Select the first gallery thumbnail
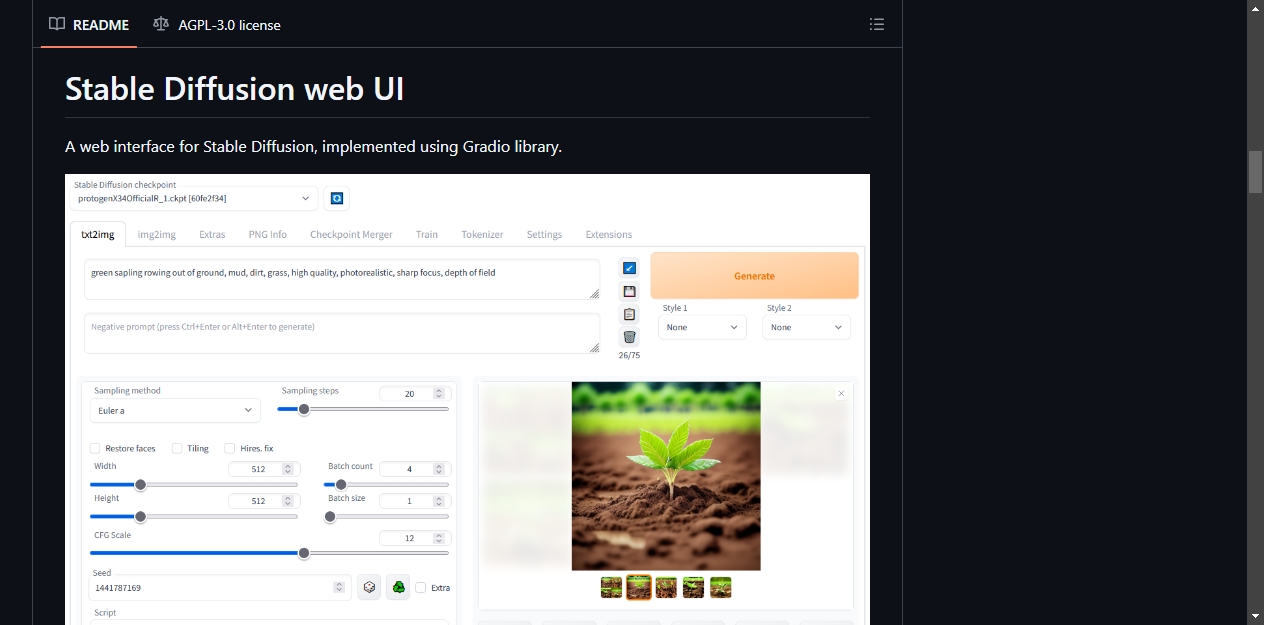Screen dimensions: 1264x625 [x=612, y=587]
